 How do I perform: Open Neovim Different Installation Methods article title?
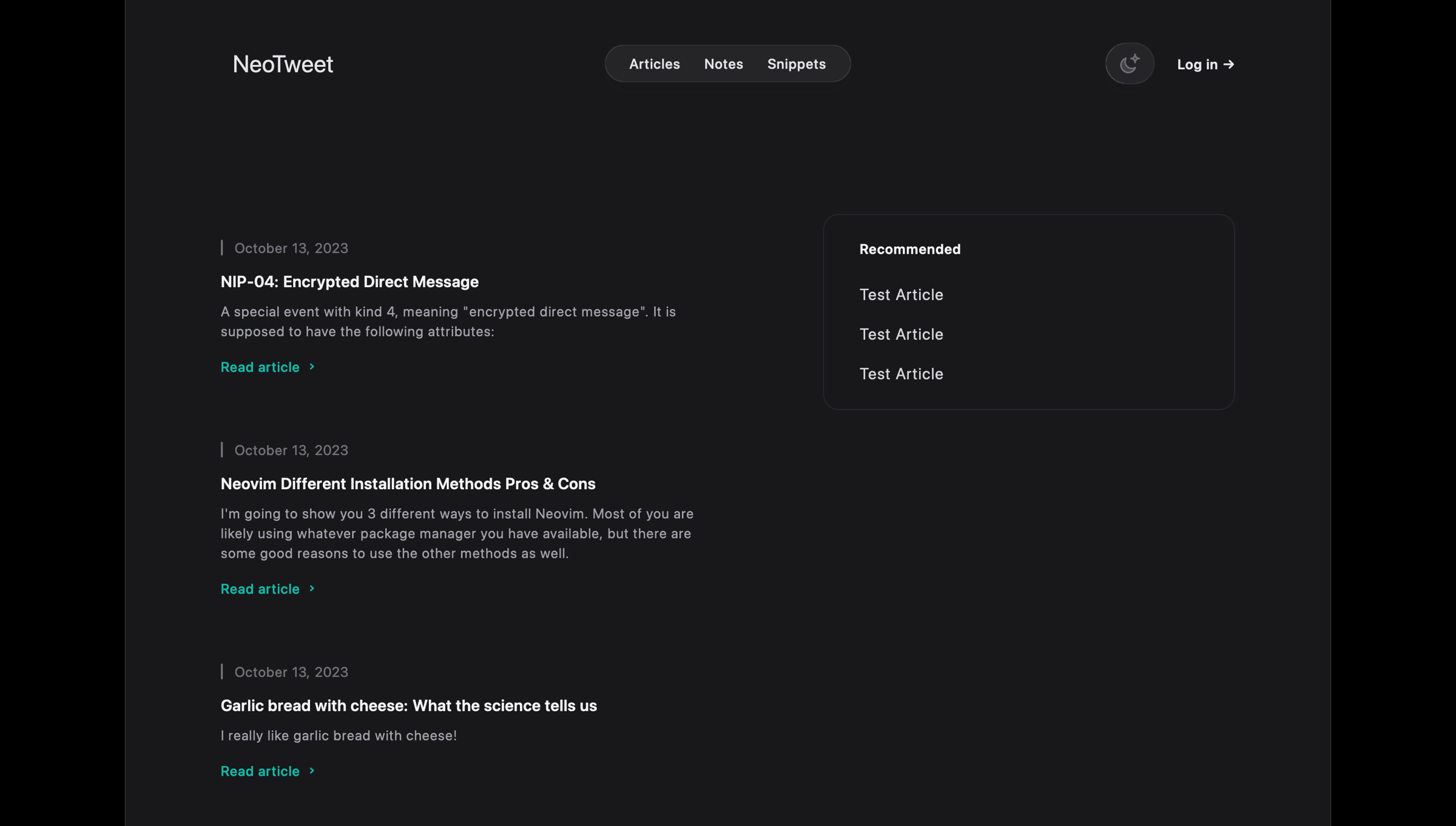point(408,484)
